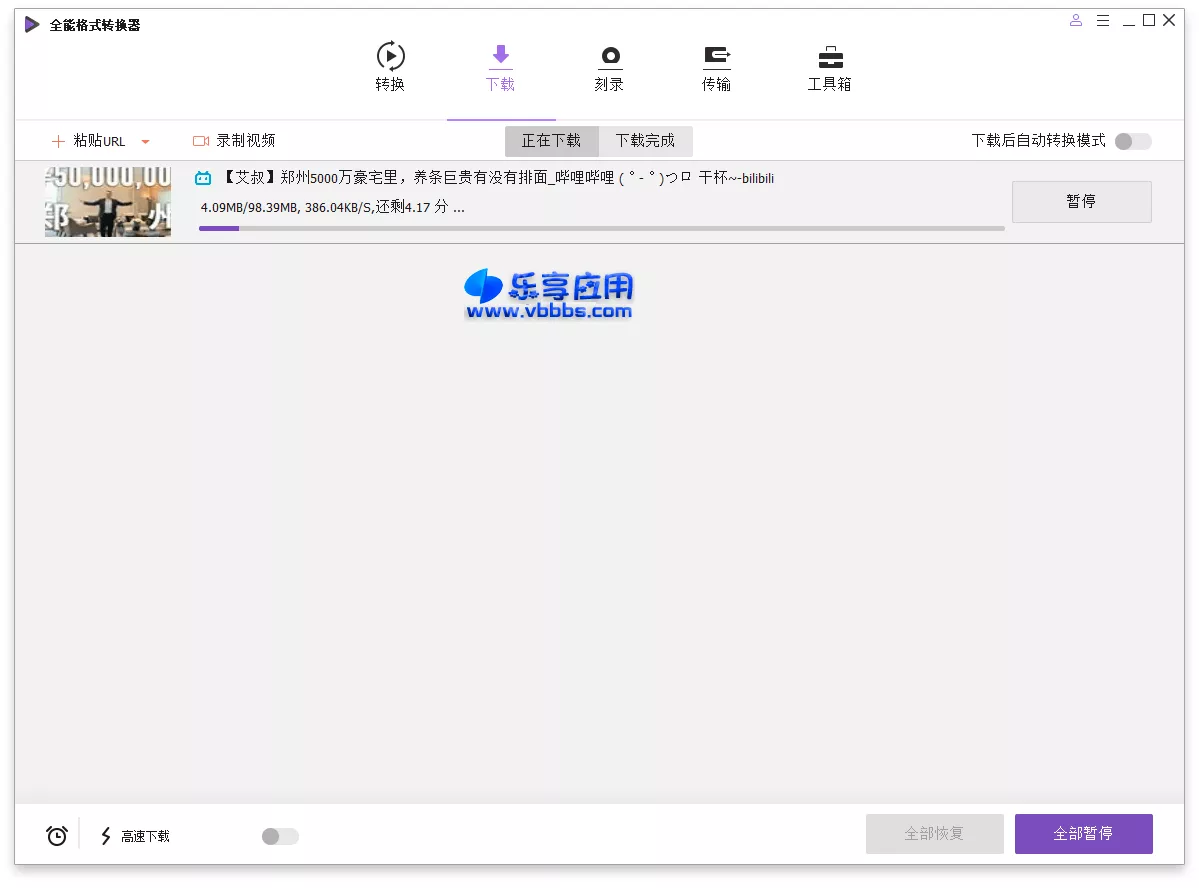Click the bilibili source icon on download item
Viewport: 1199px width, 888px height.
(202, 177)
